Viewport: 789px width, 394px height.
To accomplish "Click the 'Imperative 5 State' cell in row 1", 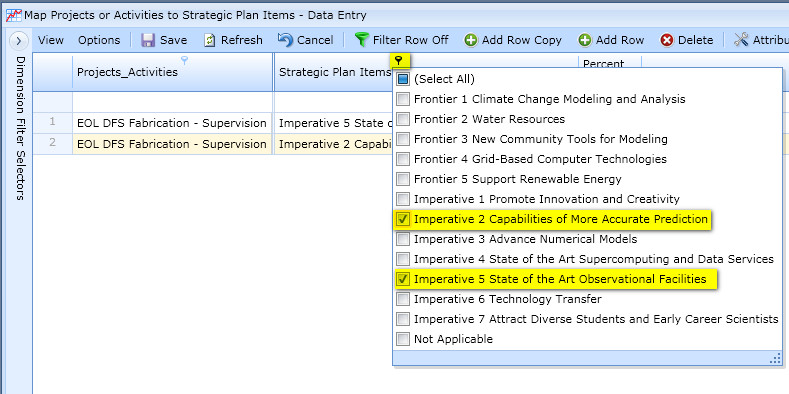I will [334, 123].
